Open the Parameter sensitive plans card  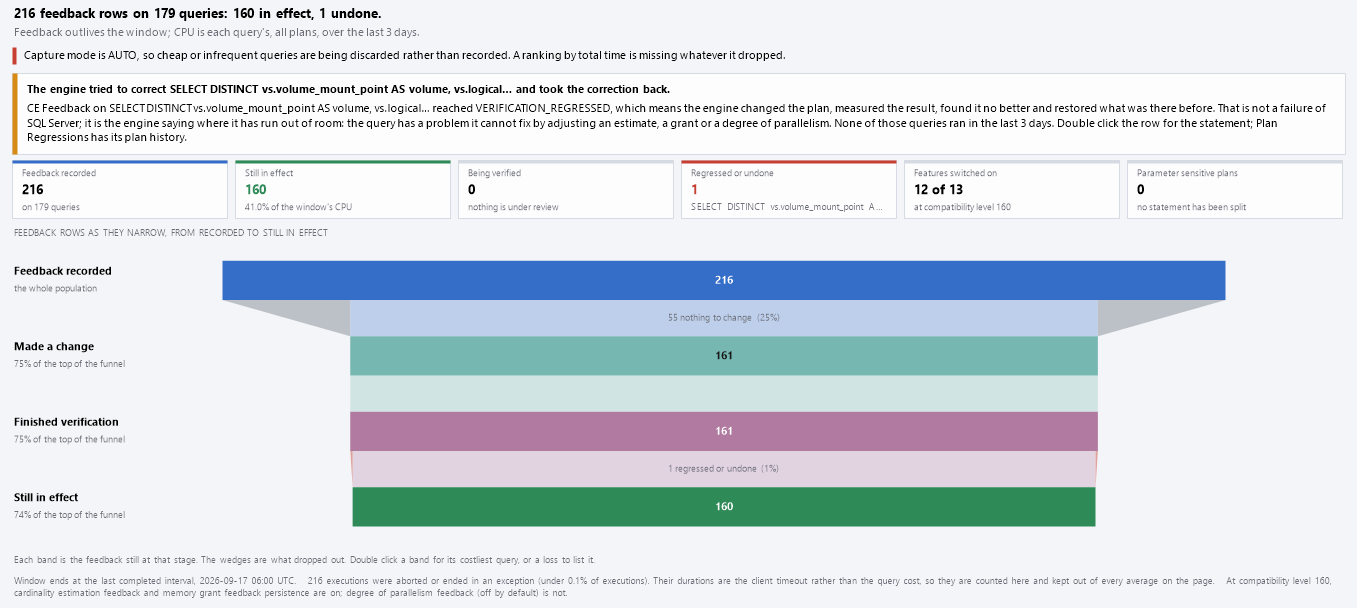click(1235, 189)
